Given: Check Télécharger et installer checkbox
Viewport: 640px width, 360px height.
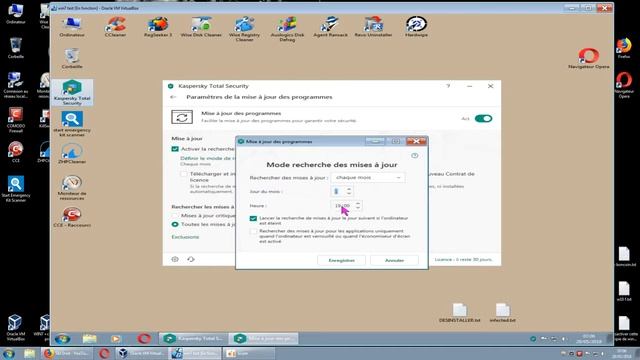Looking at the screenshot, I should coord(184,174).
